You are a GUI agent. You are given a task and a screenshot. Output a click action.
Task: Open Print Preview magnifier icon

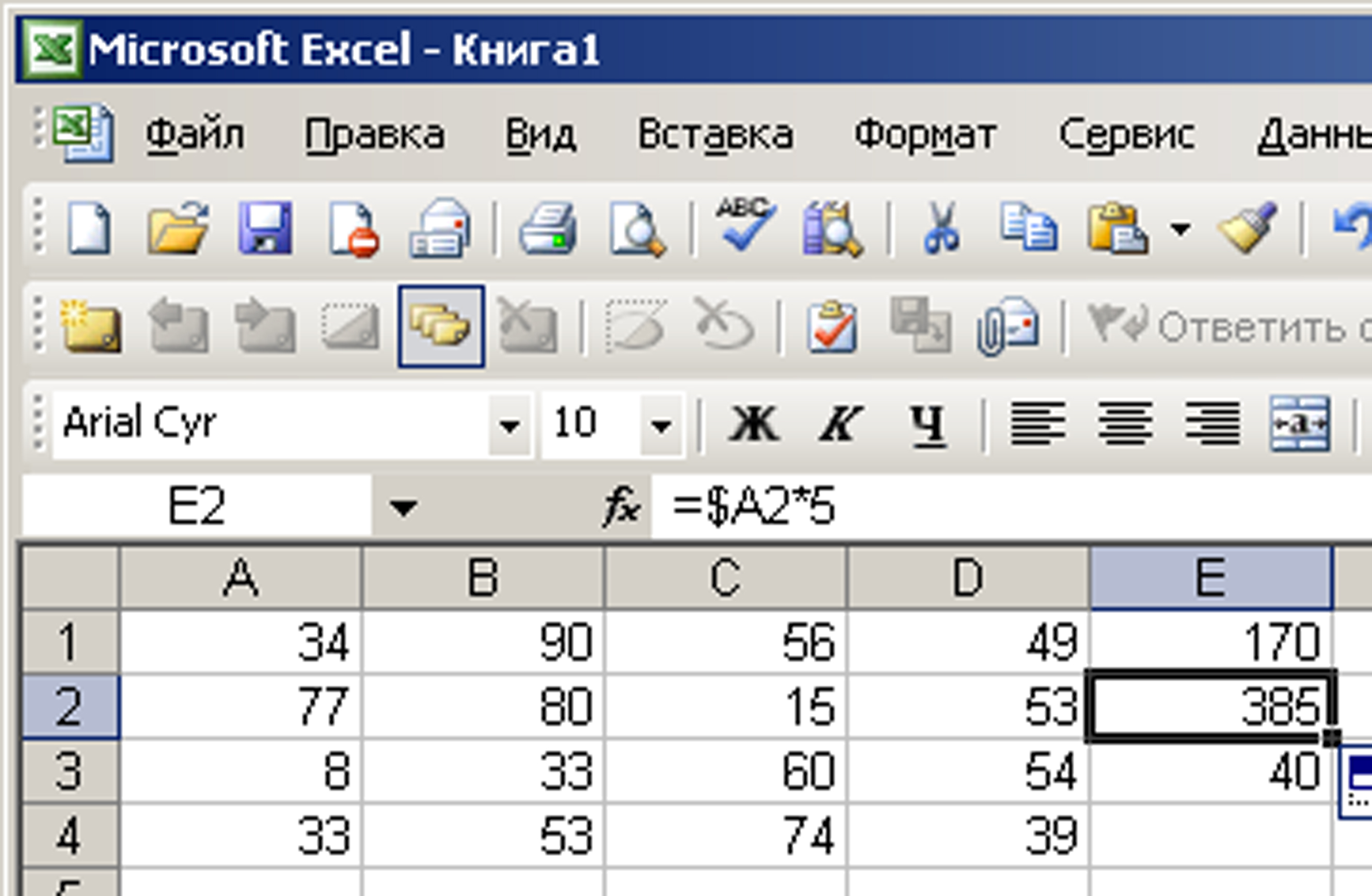click(636, 229)
